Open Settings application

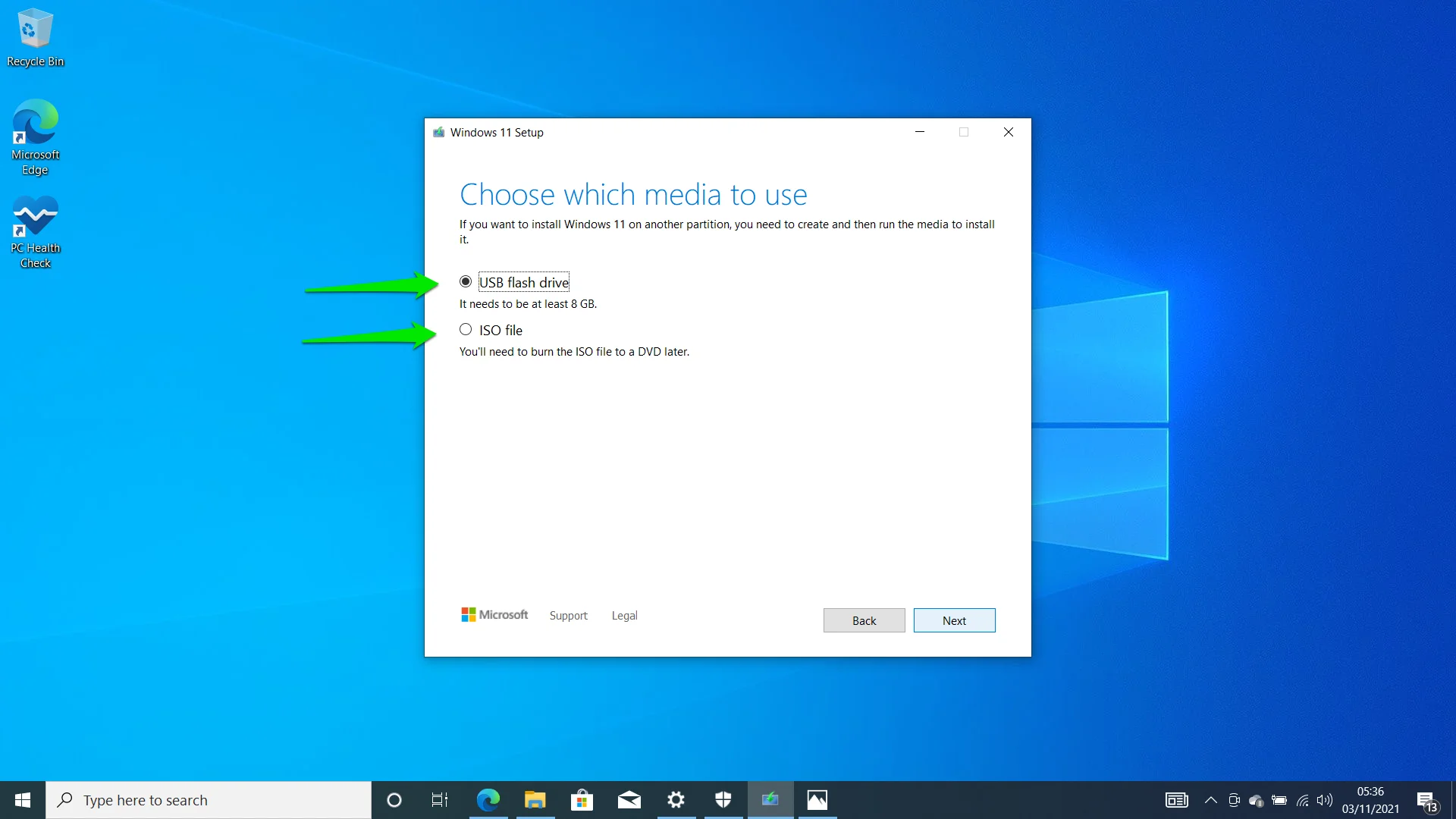pos(676,799)
